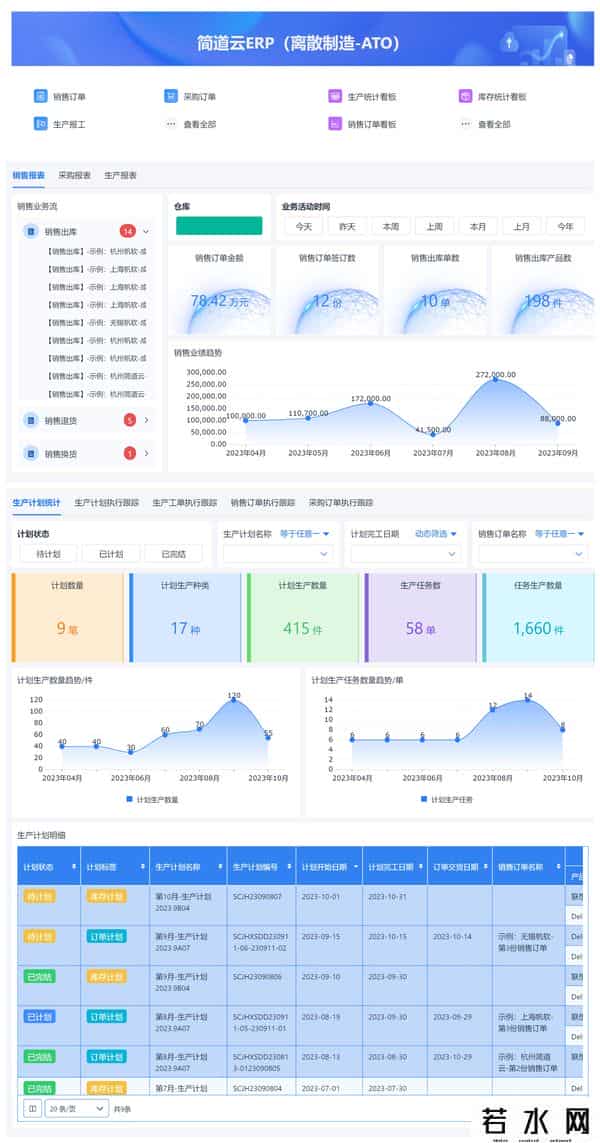Collapse the 销售出库 list chevron
The height and width of the screenshot is (1143, 600).
pos(146,232)
